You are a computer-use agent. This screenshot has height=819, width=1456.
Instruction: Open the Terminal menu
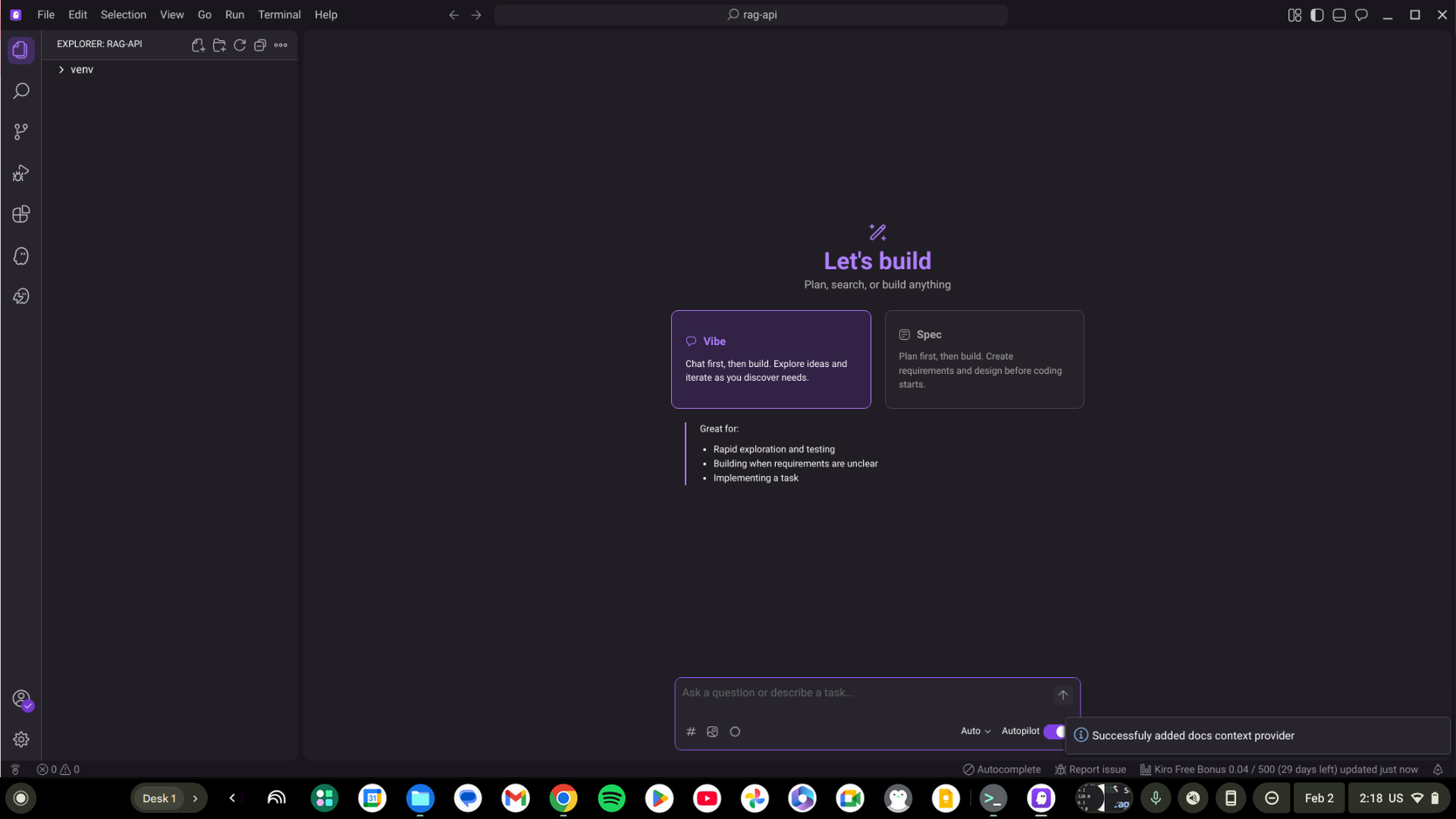pos(279,14)
